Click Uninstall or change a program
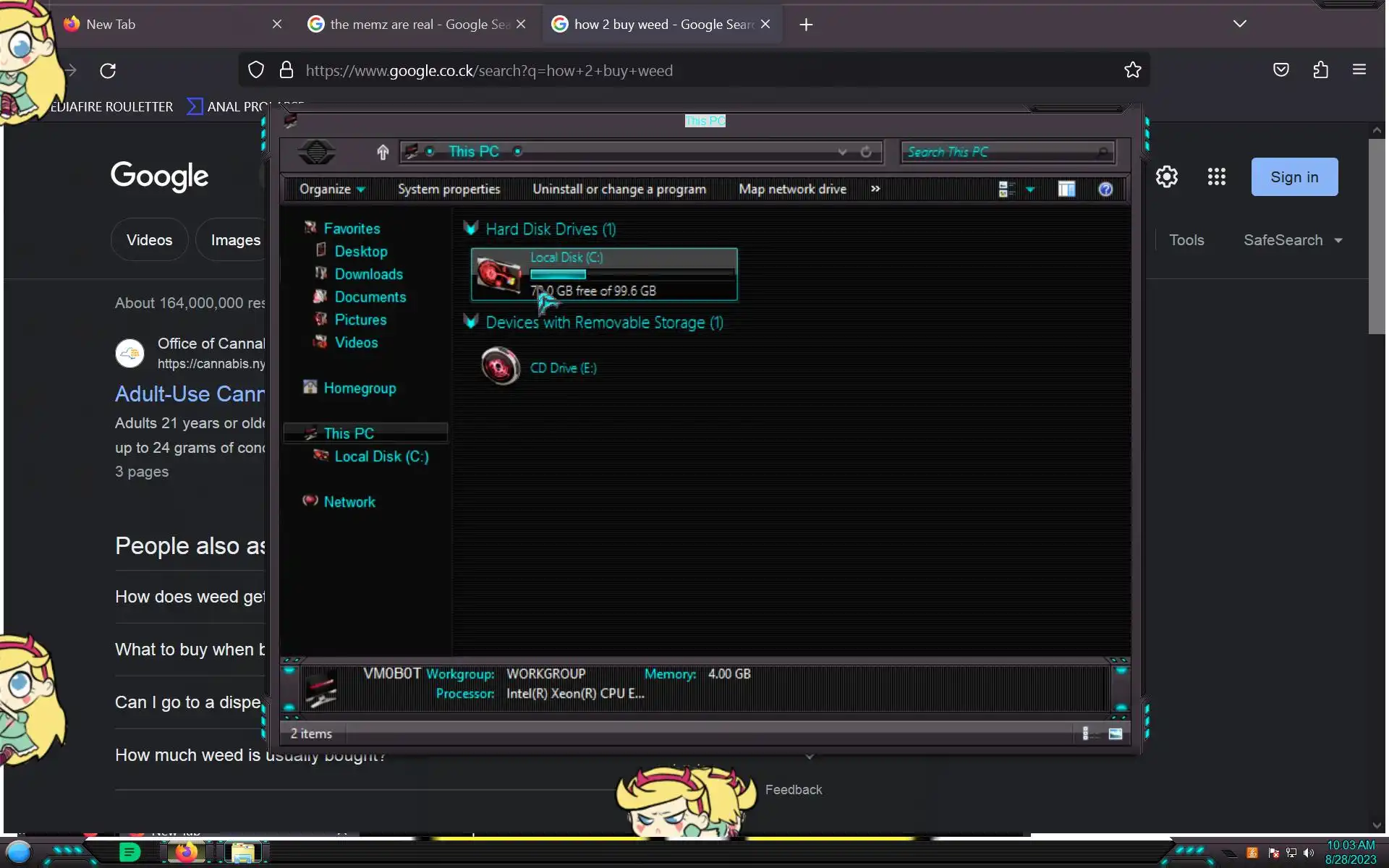Viewport: 1389px width, 868px height. tap(619, 190)
